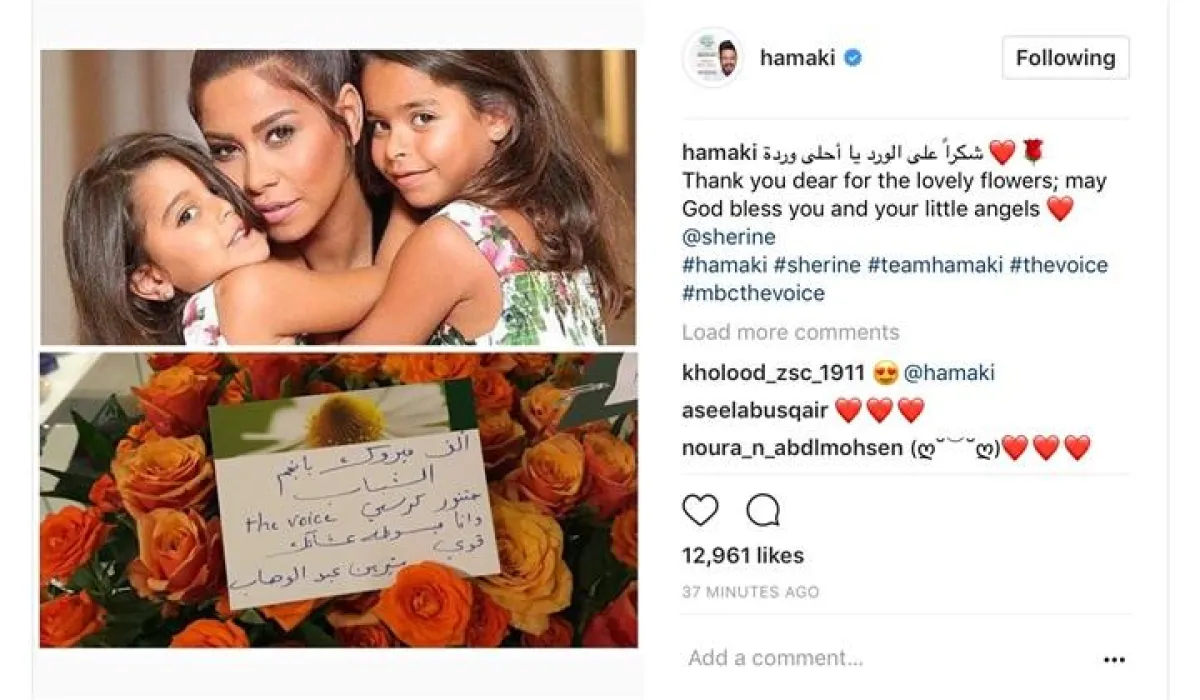Expand Load more comments
The width and height of the screenshot is (1200, 700).
click(x=791, y=332)
